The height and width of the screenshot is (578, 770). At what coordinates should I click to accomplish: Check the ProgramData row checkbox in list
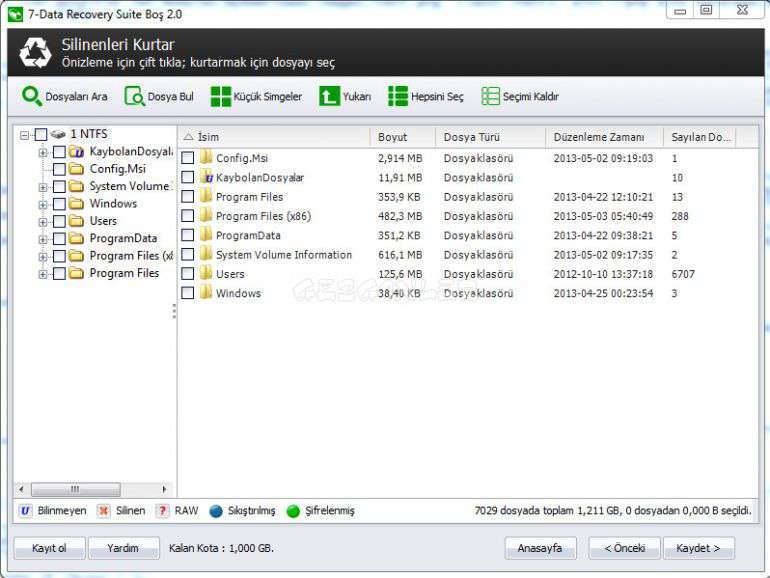188,235
